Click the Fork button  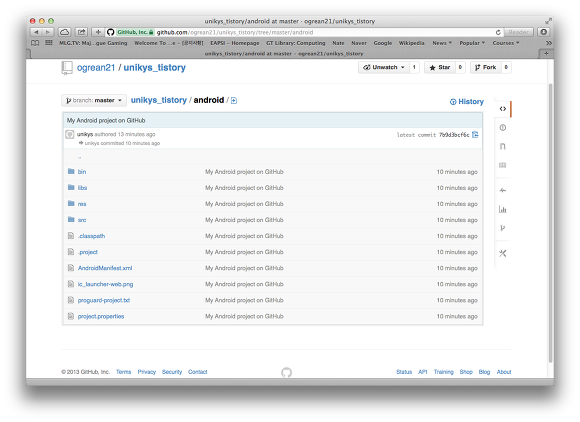tap(485, 67)
